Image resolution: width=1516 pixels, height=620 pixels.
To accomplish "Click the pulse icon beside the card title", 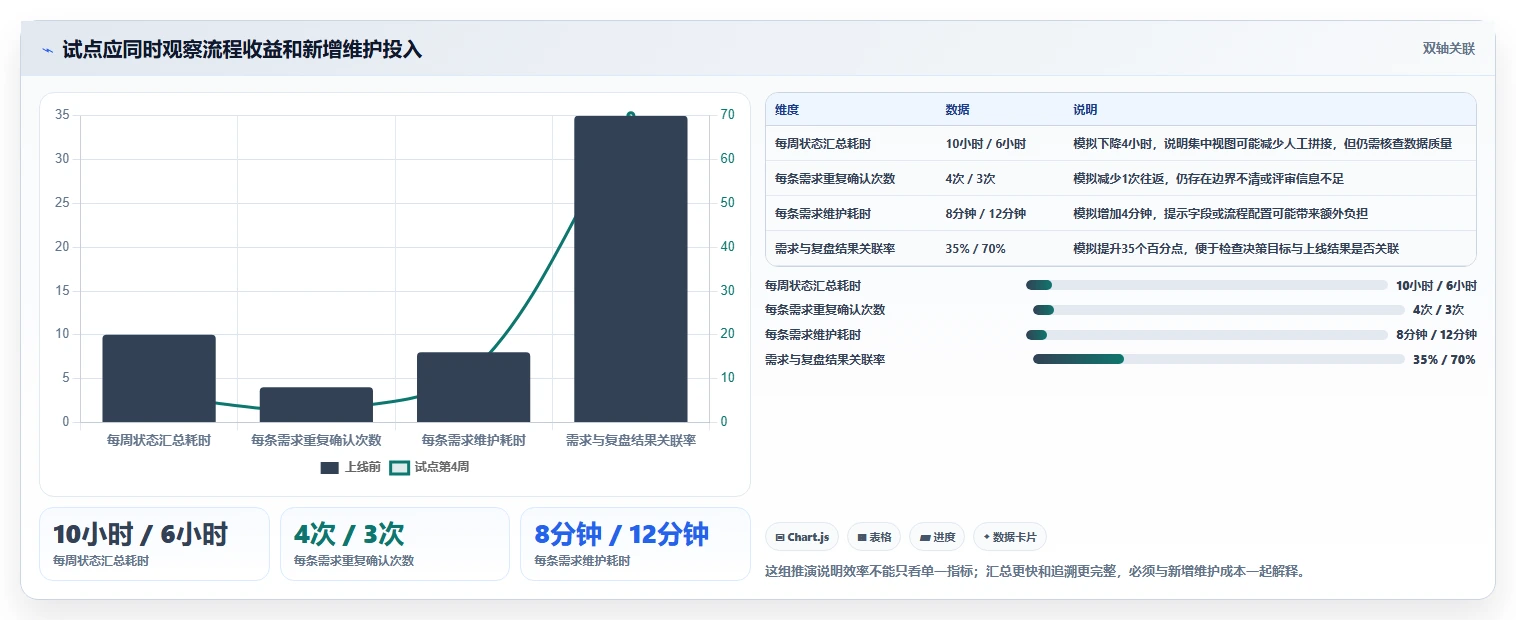I will (x=48, y=50).
